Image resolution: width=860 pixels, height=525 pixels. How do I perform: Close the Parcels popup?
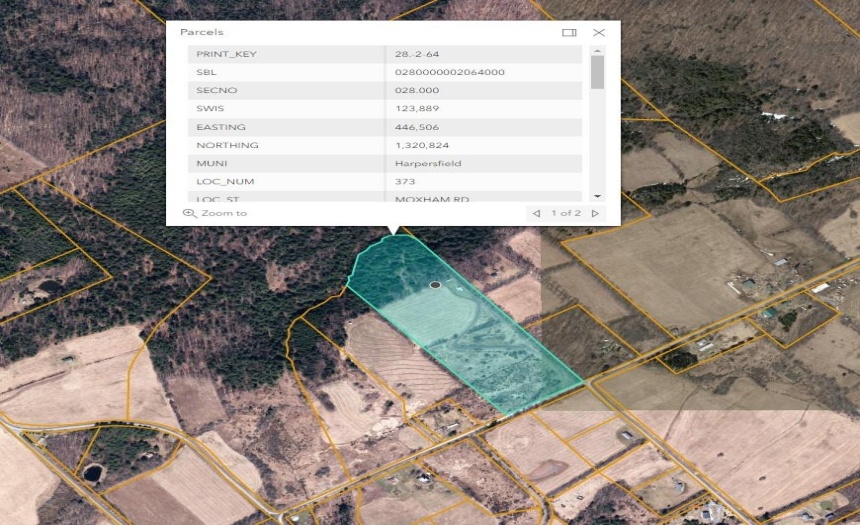click(598, 33)
